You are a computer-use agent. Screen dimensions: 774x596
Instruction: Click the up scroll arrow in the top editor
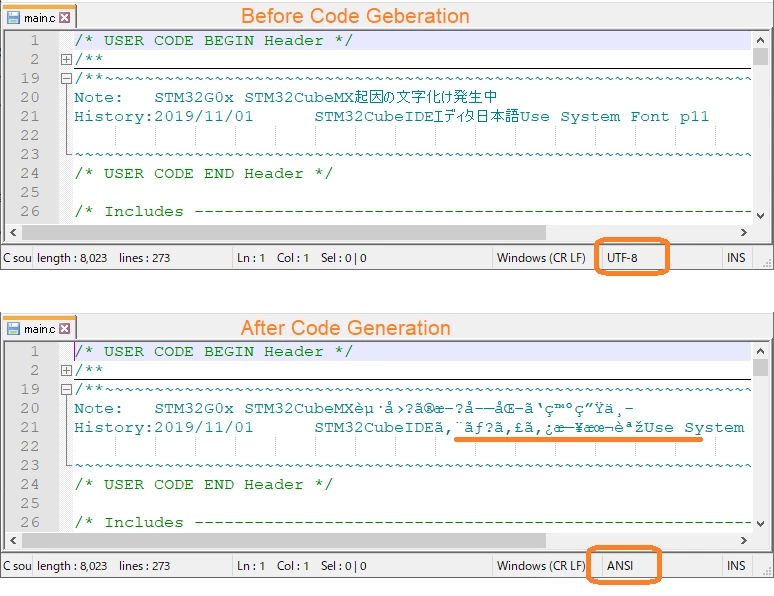click(760, 40)
